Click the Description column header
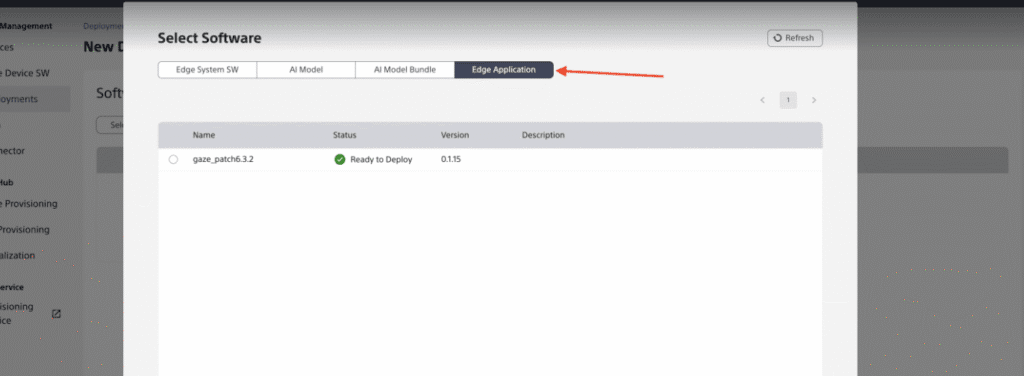This screenshot has width=1024, height=376. 543,135
